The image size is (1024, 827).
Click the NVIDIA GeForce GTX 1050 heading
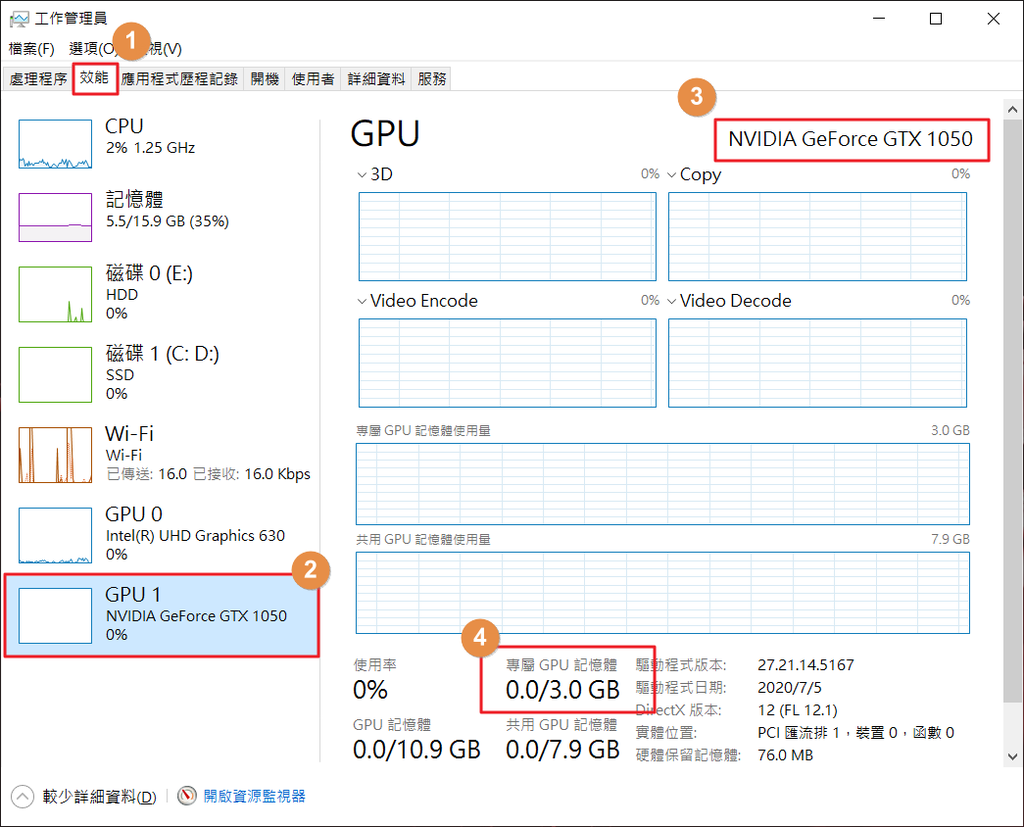[x=850, y=139]
